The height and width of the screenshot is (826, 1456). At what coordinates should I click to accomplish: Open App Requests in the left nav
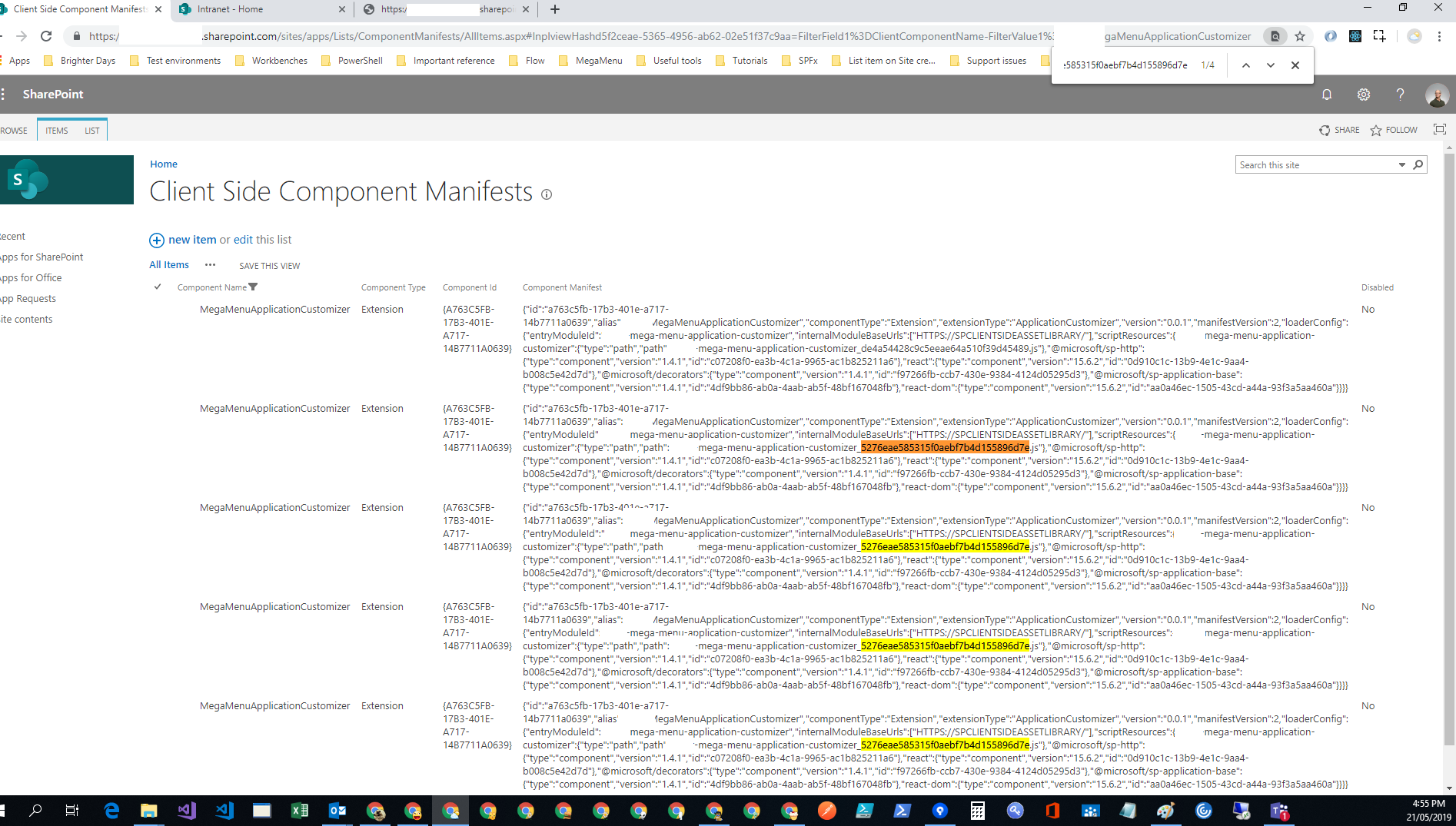[28, 299]
